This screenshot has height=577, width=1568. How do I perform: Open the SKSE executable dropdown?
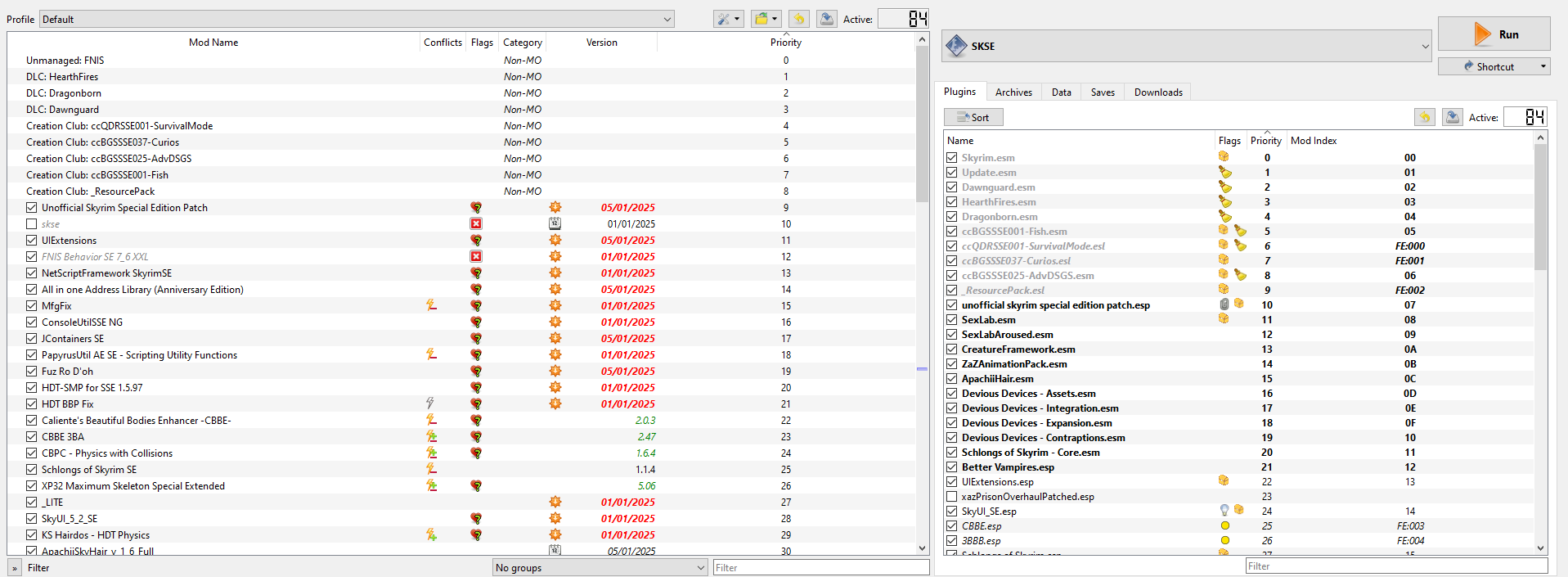(x=1187, y=46)
